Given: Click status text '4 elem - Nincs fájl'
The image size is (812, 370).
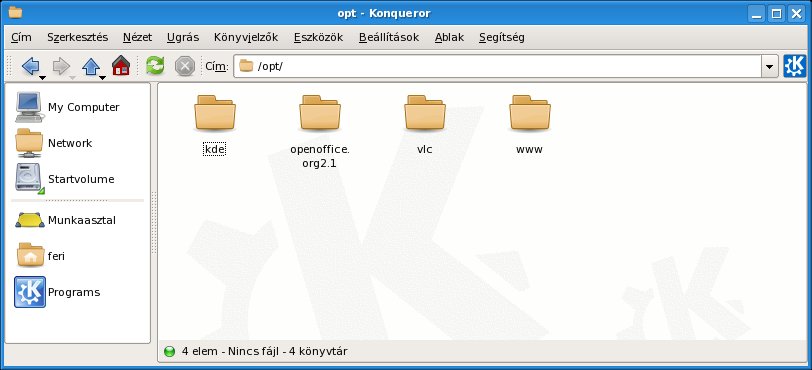Looking at the screenshot, I should (230, 351).
